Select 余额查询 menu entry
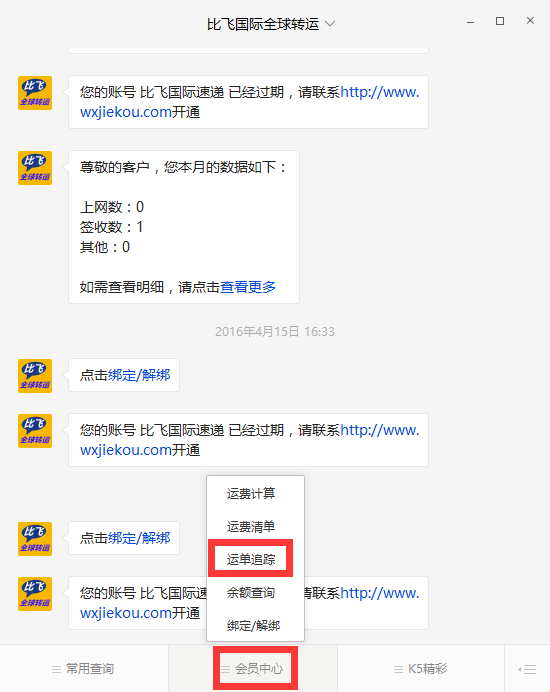 [251, 593]
